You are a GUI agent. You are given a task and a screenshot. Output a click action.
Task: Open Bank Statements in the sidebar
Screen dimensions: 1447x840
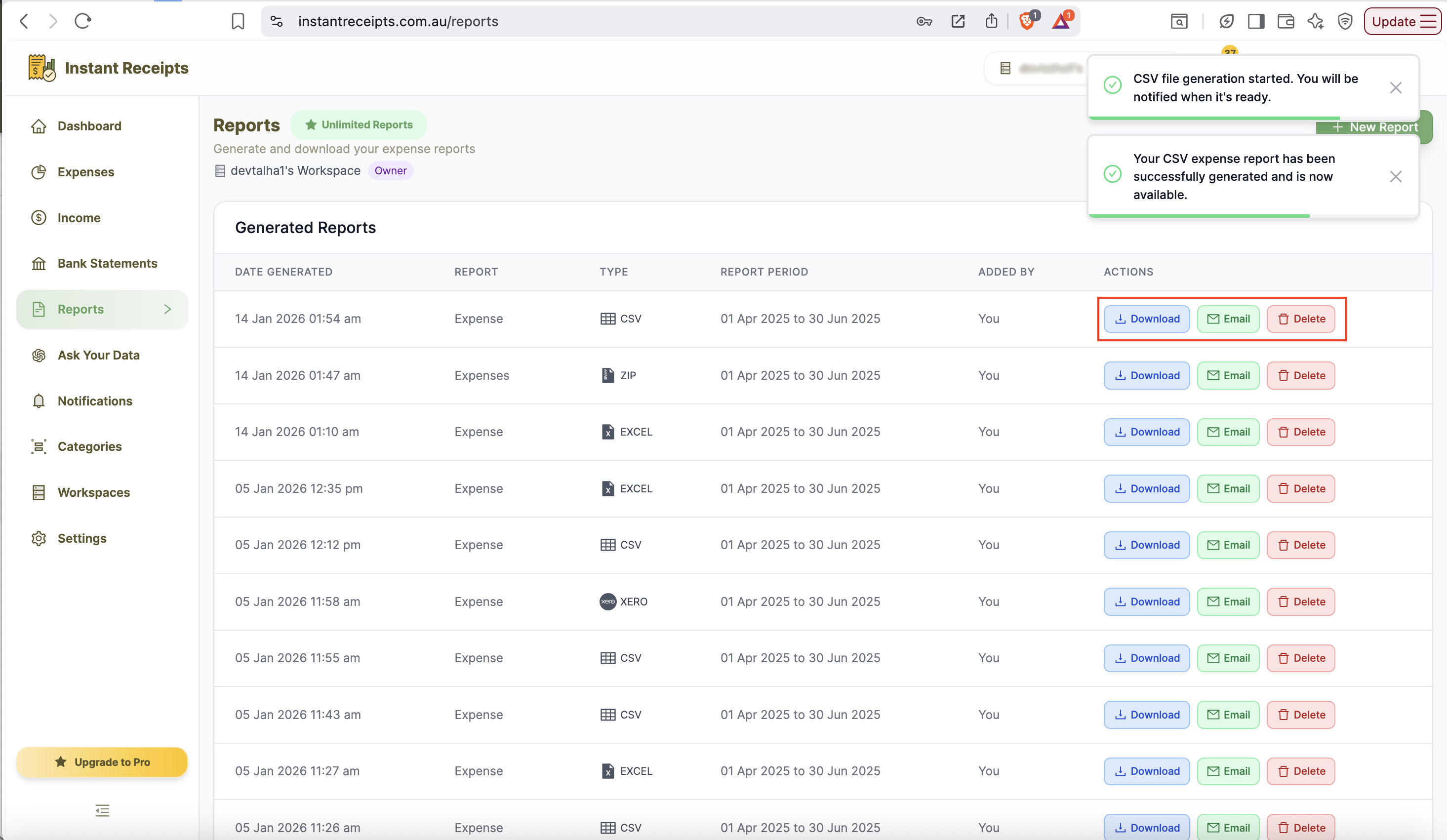click(x=102, y=263)
